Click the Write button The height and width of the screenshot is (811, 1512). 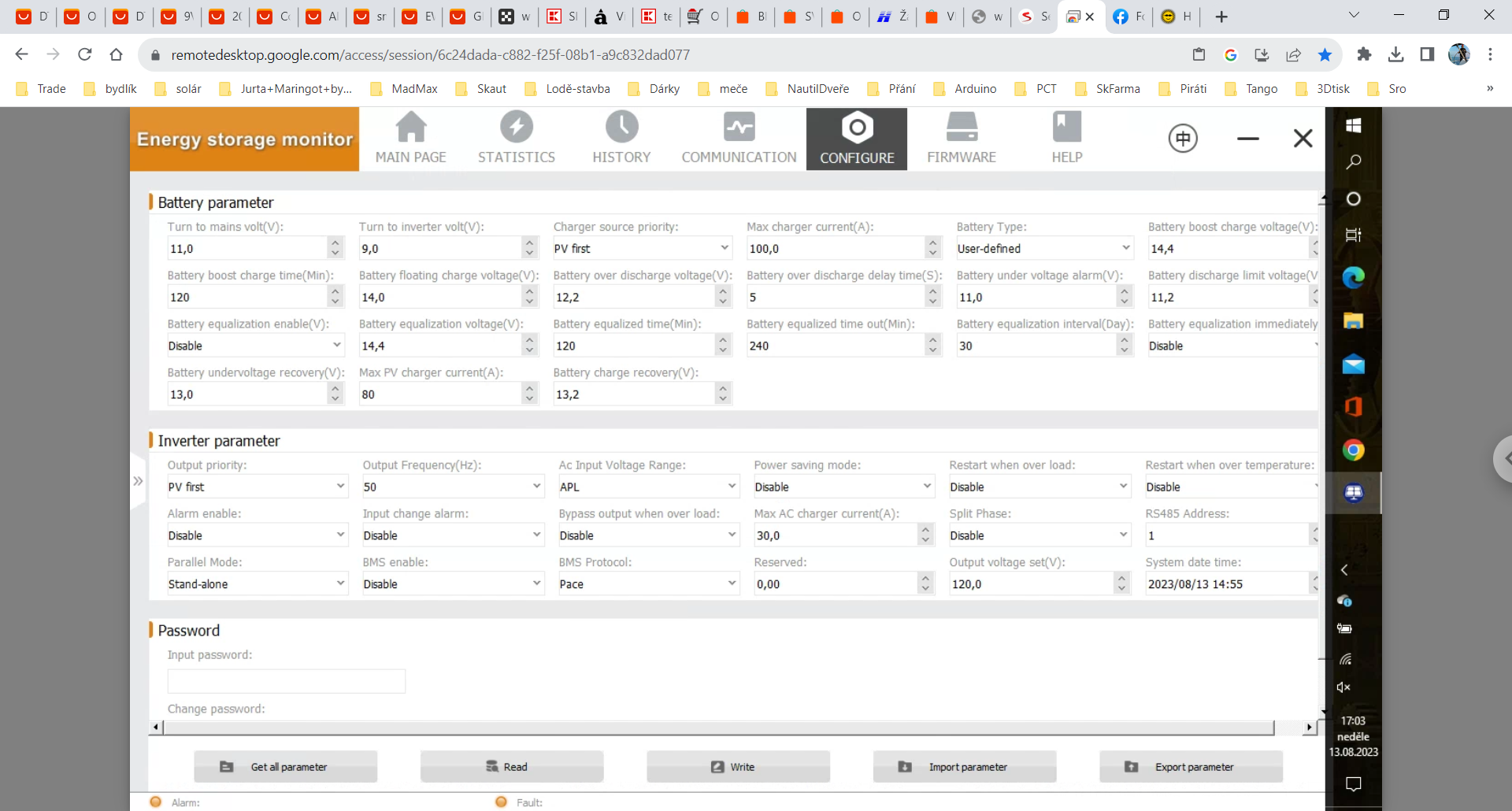click(739, 767)
